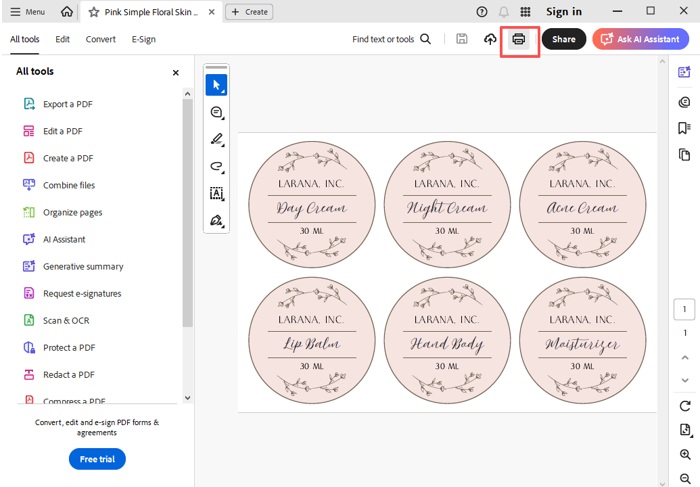Click the Zoom in magnifier

pos(685,454)
